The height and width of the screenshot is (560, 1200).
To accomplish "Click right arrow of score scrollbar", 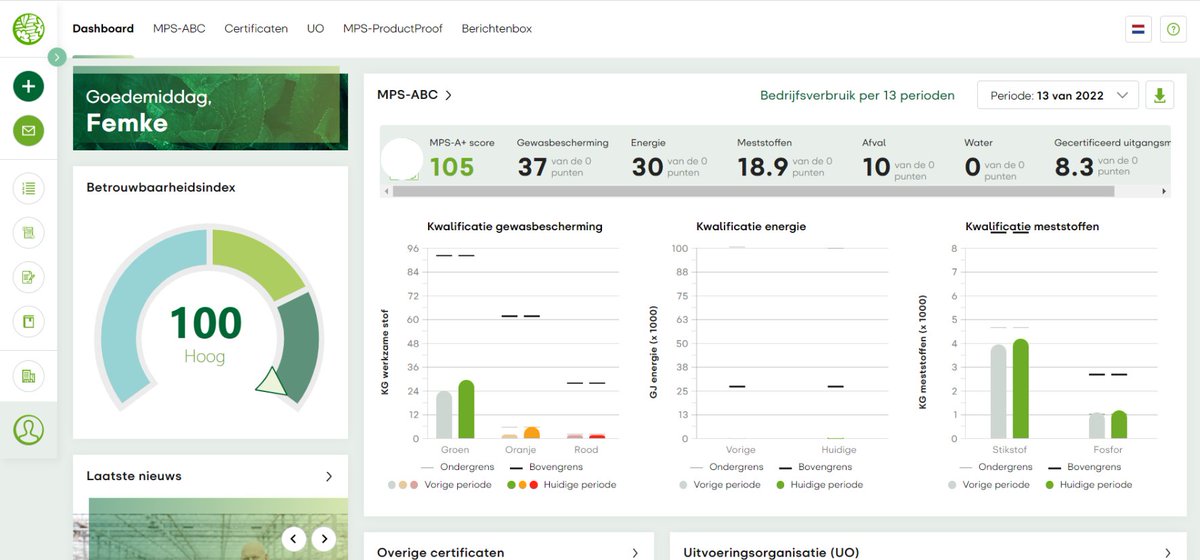I will tap(1165, 190).
